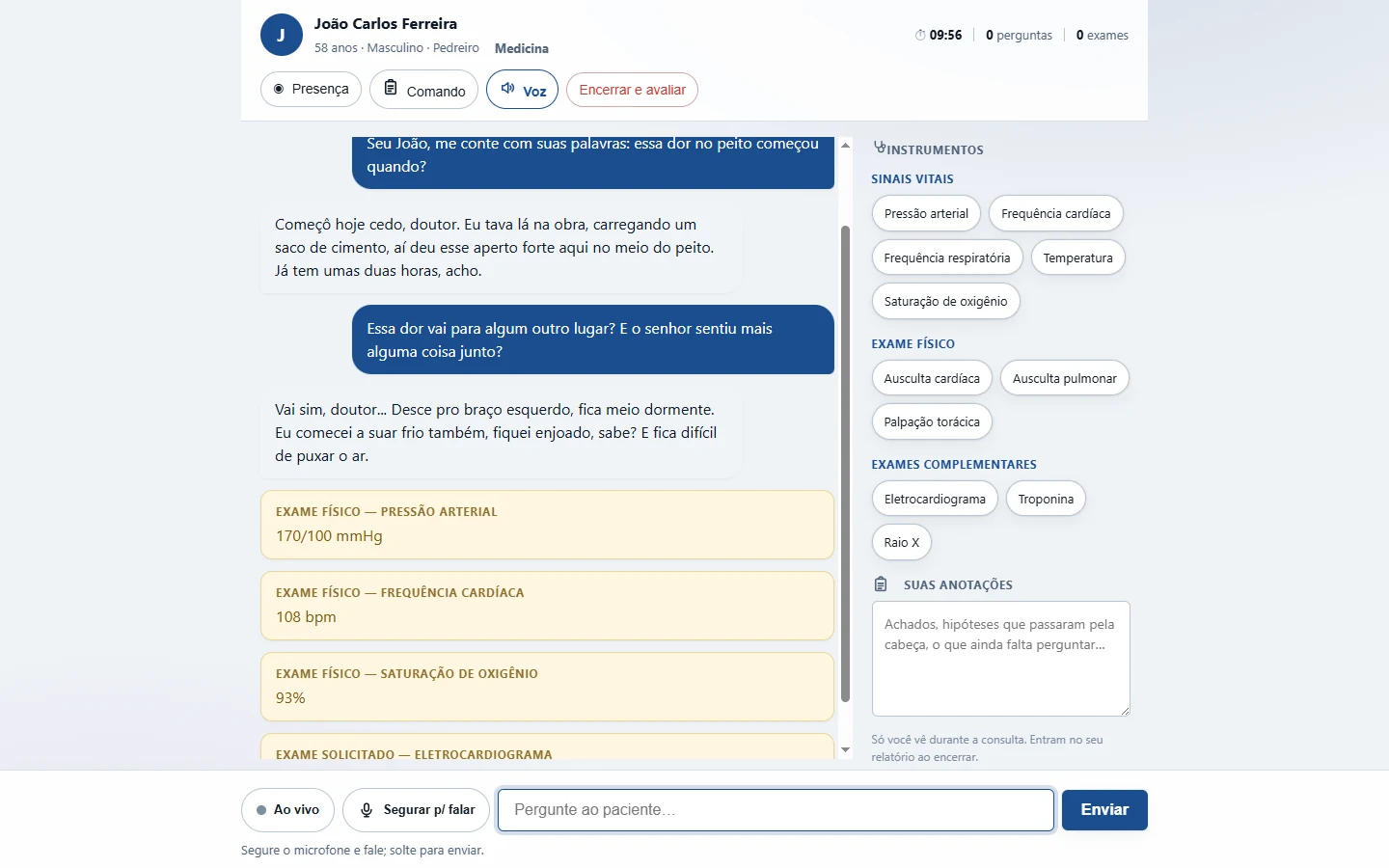1389x868 pixels.
Task: Perform Ausculta pulmonar exam
Action: coord(1064,378)
